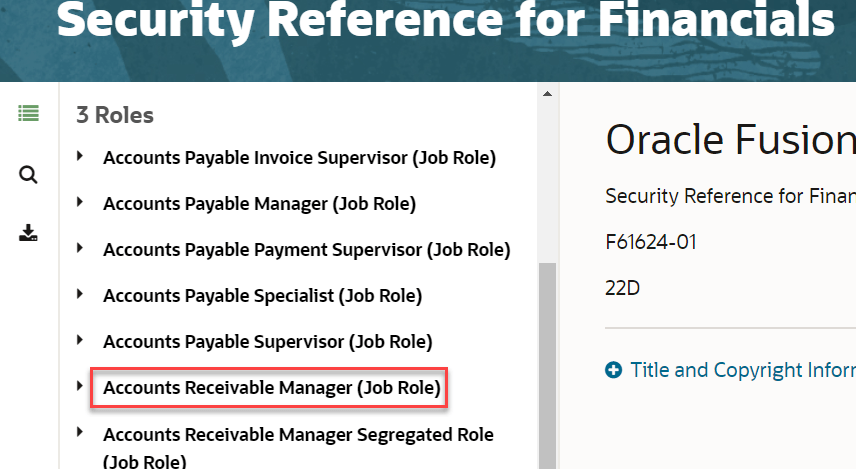Select Accounts Payable Manager (Job Role)

pyautogui.click(x=259, y=204)
